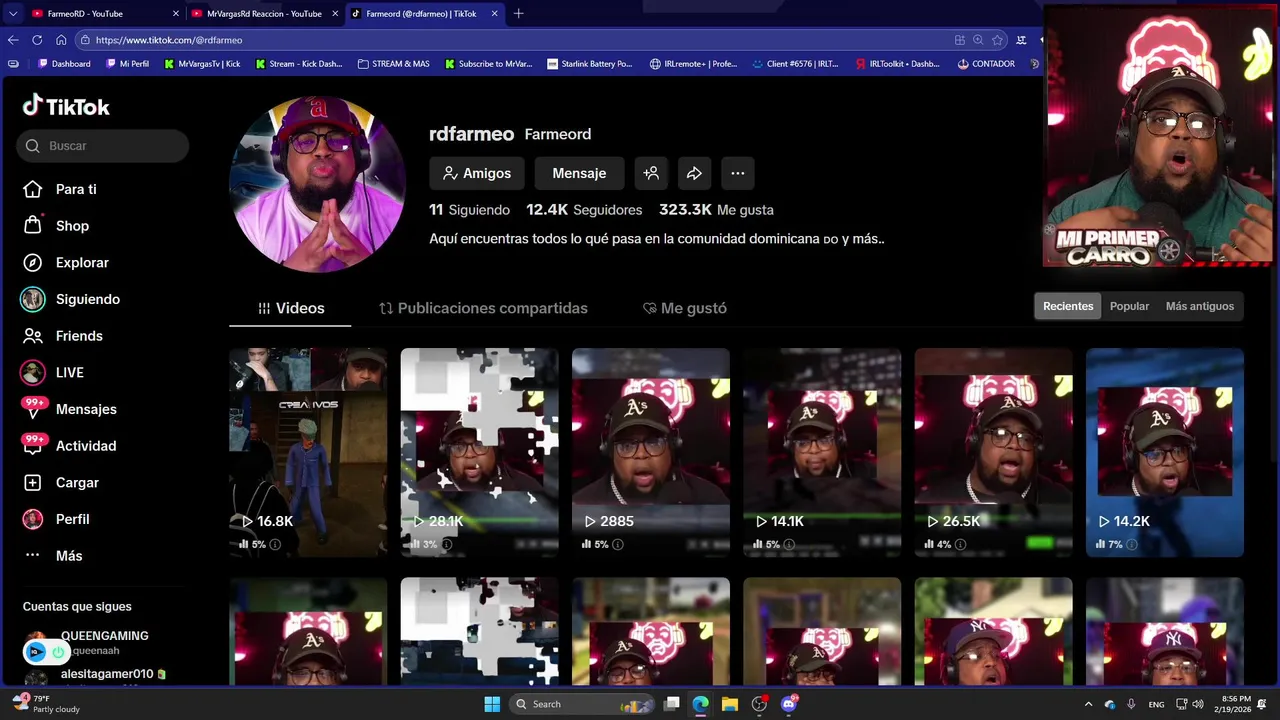
Task: Click the 323.3K Me gusta count
Action: 716,210
